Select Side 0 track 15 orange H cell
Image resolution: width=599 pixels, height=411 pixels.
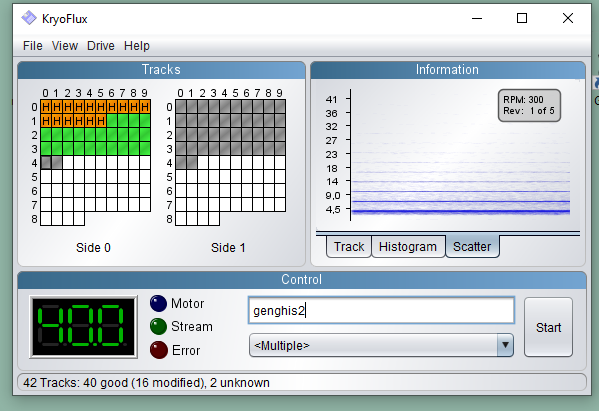tap(101, 121)
